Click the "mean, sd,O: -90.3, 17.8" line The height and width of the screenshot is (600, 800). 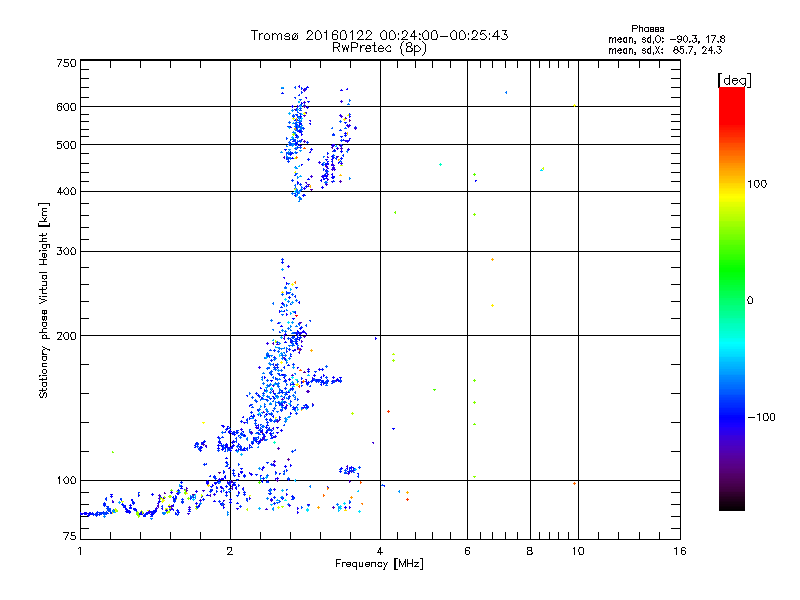point(666,39)
